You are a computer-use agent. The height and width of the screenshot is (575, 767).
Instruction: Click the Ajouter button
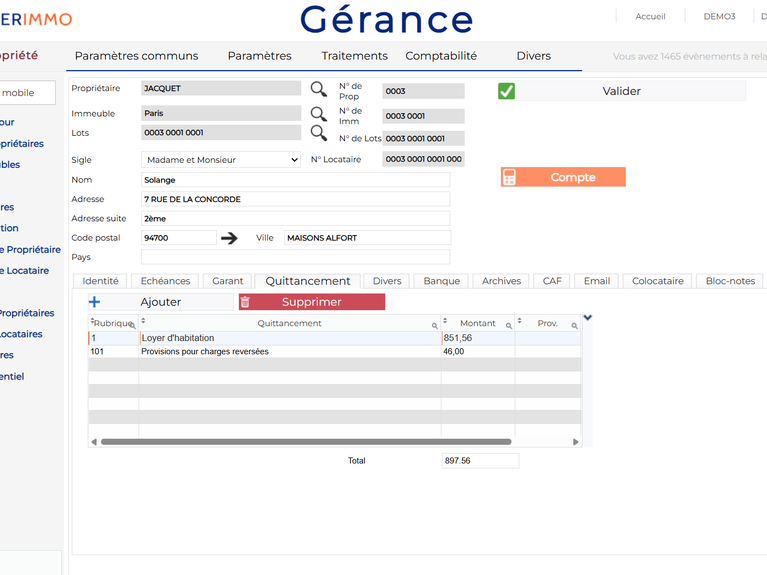click(160, 302)
